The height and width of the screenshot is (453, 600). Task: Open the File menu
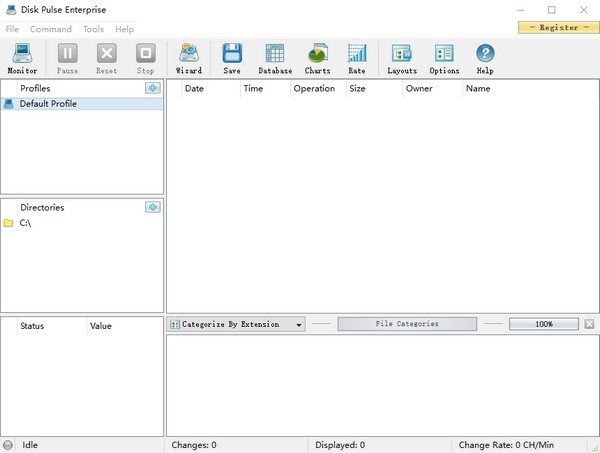click(x=12, y=29)
